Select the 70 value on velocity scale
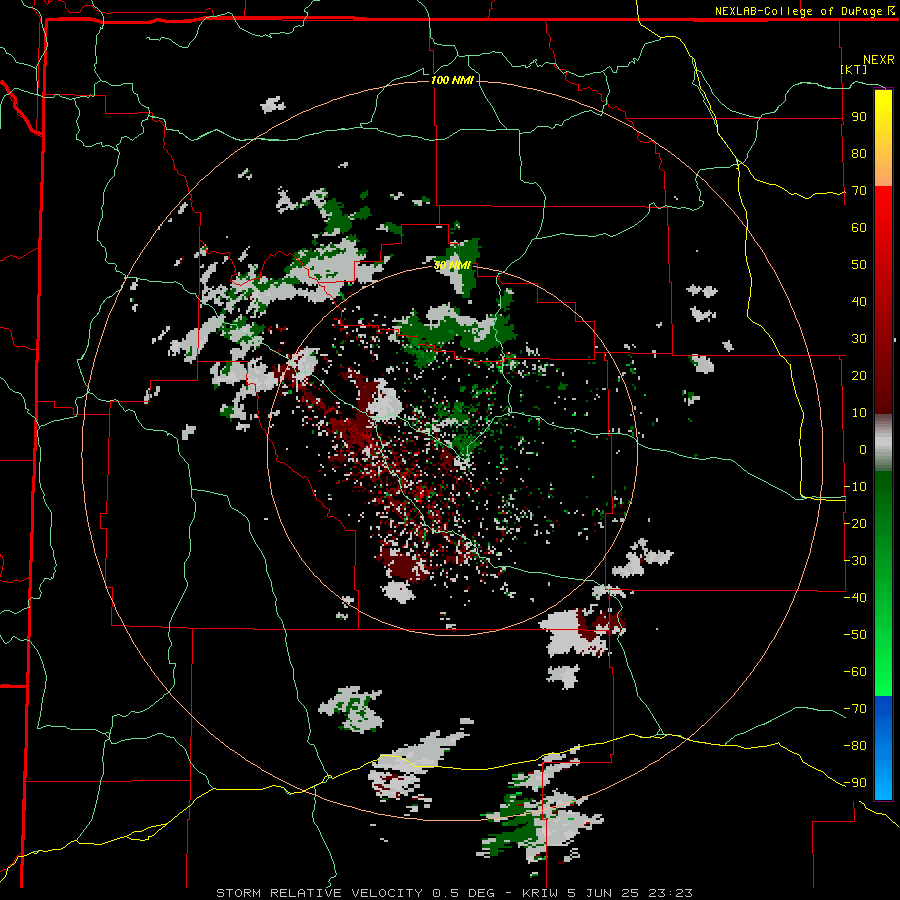This screenshot has height=900, width=900. point(859,191)
